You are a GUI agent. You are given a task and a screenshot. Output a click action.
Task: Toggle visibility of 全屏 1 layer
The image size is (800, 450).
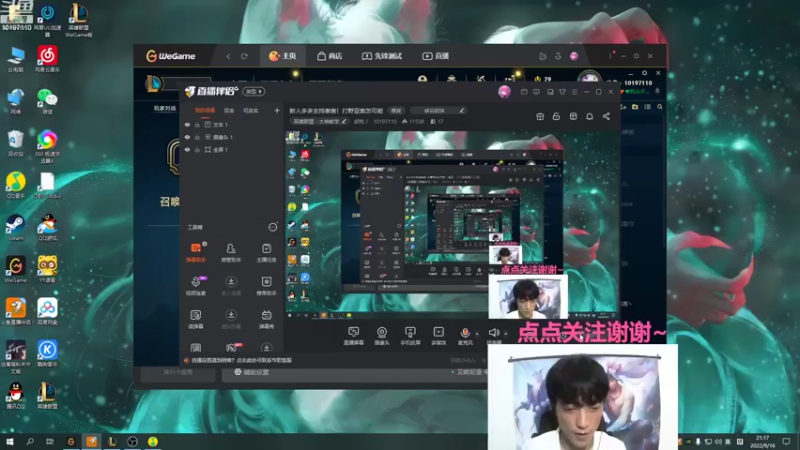click(187, 149)
